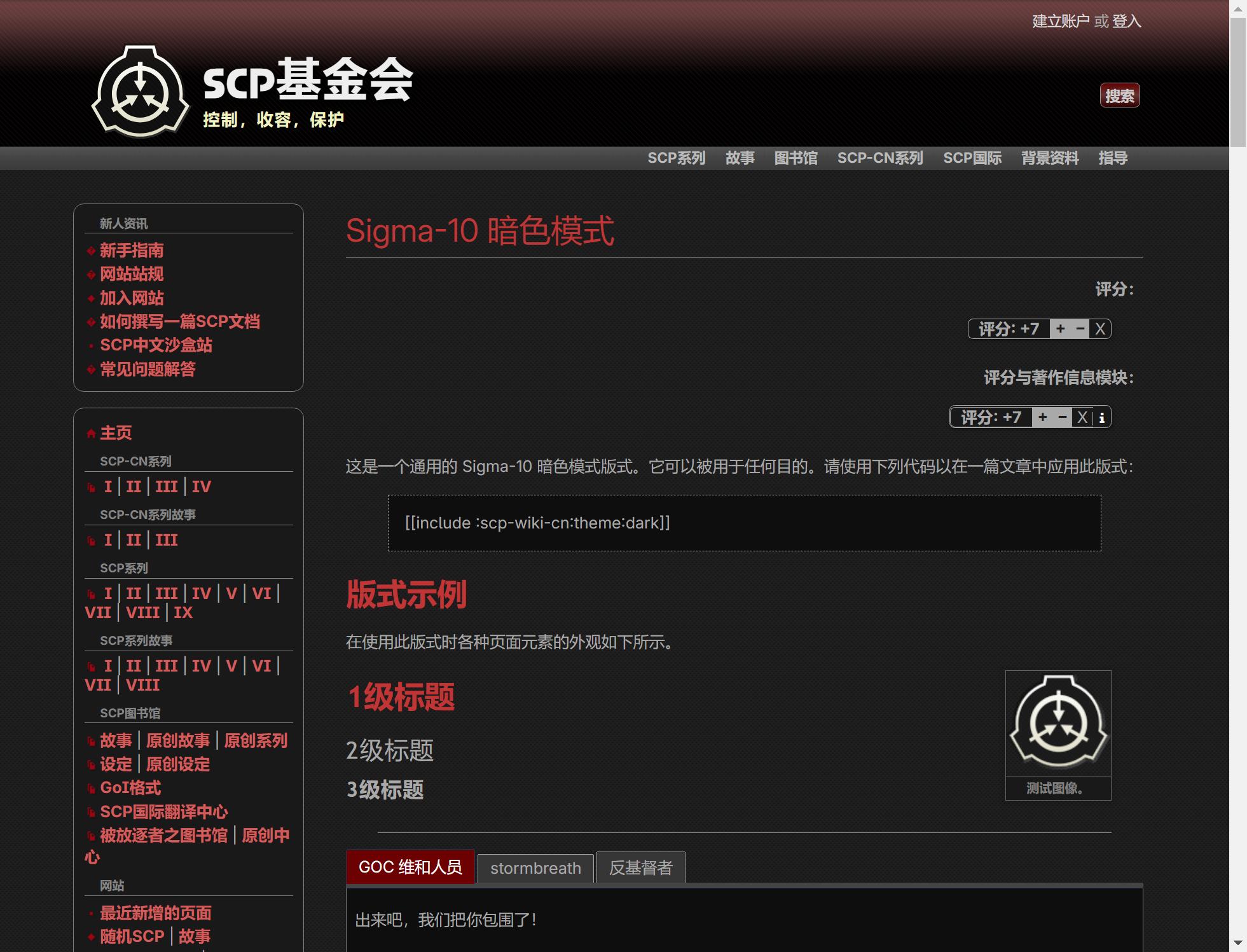Open SCP系列 VIII link in sidebar
Viewport: 1247px width, 952px height.
click(142, 612)
